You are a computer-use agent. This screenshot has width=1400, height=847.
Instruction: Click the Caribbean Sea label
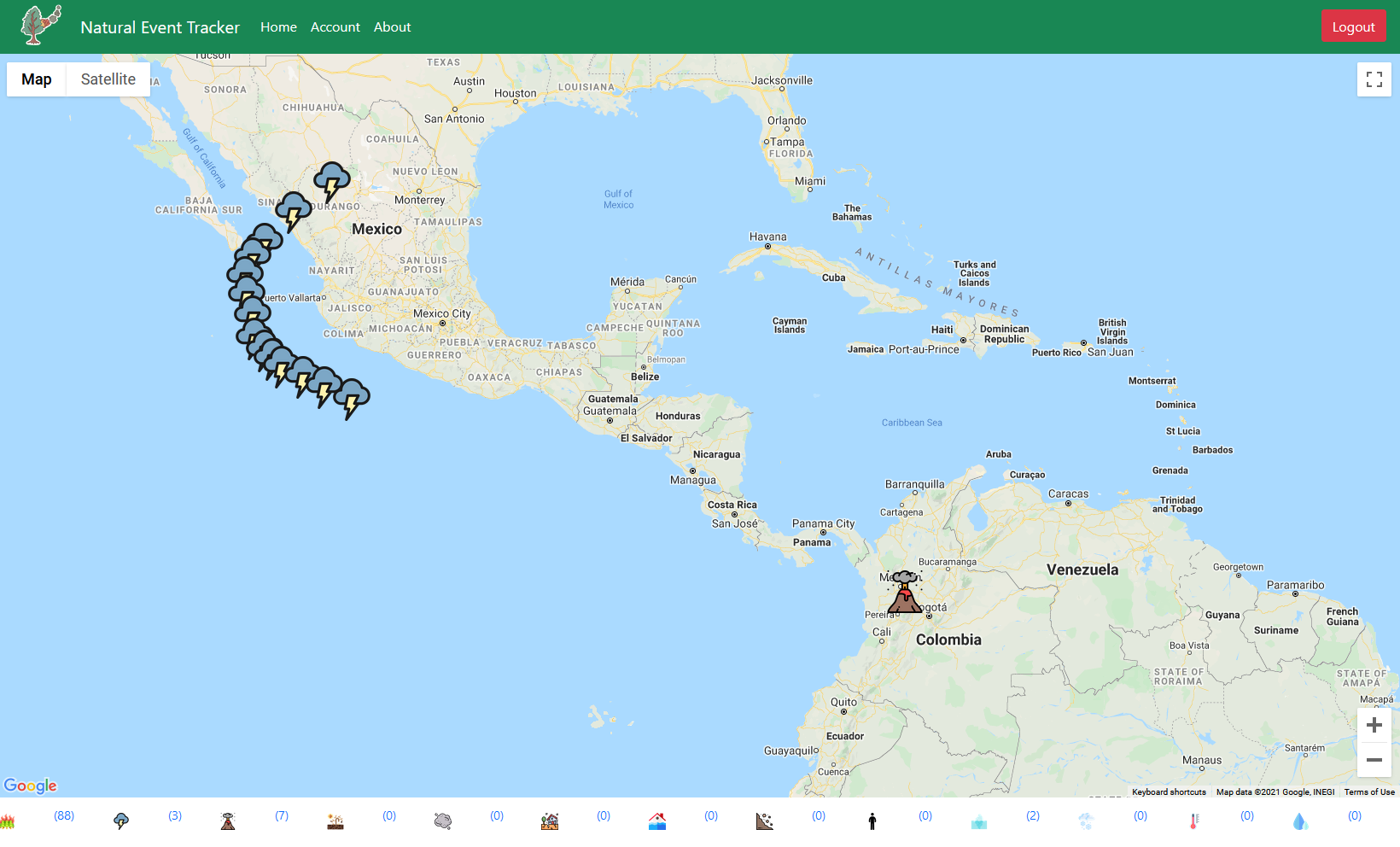pos(912,423)
